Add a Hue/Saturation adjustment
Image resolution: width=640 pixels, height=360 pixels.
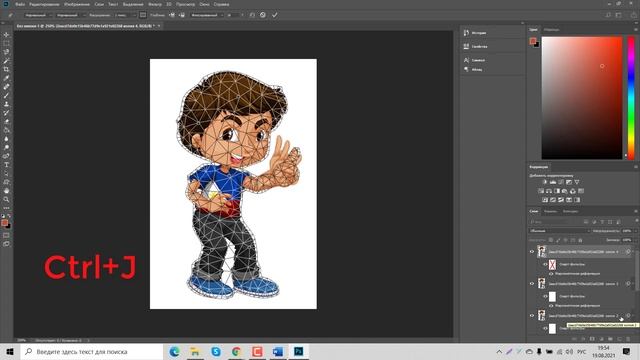point(541,191)
